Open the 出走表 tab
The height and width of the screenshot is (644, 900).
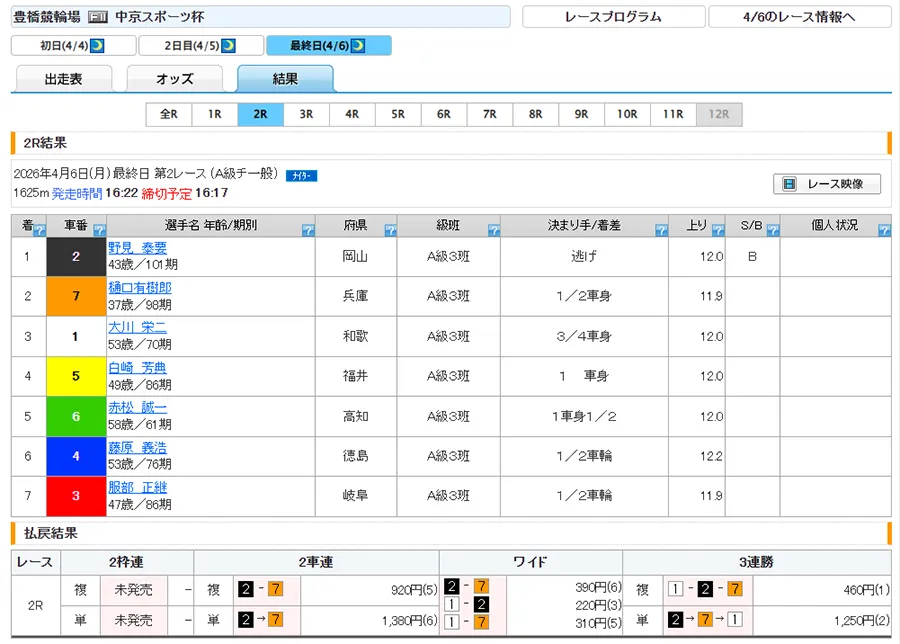pos(64,79)
